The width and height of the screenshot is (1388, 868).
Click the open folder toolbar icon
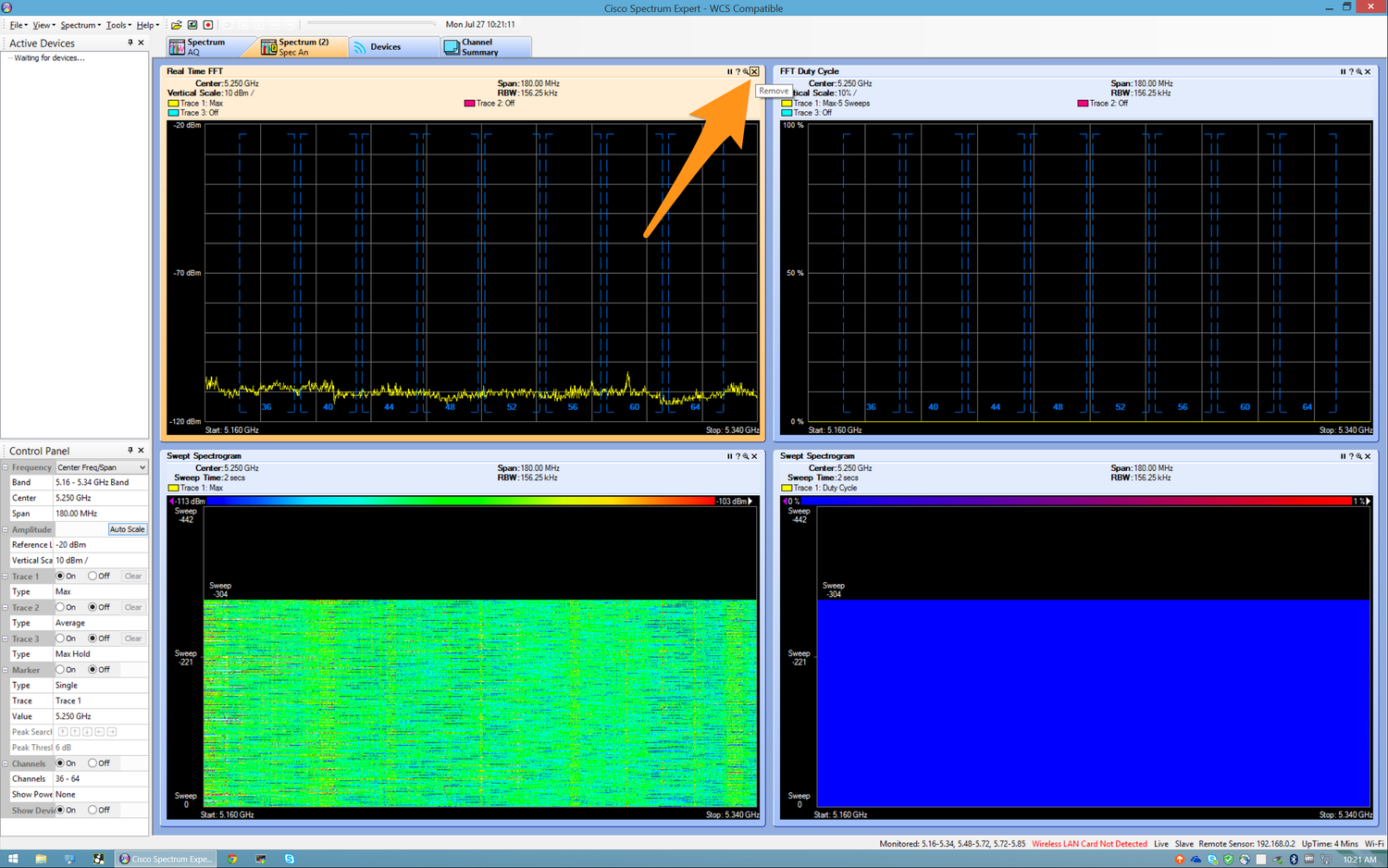[x=176, y=25]
